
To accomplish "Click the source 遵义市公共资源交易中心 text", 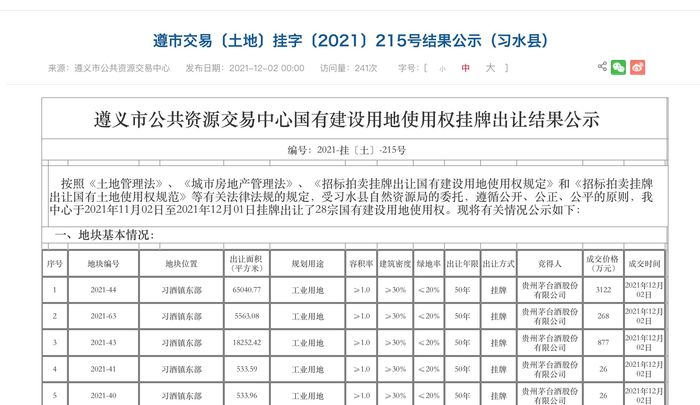I will coord(108,68).
